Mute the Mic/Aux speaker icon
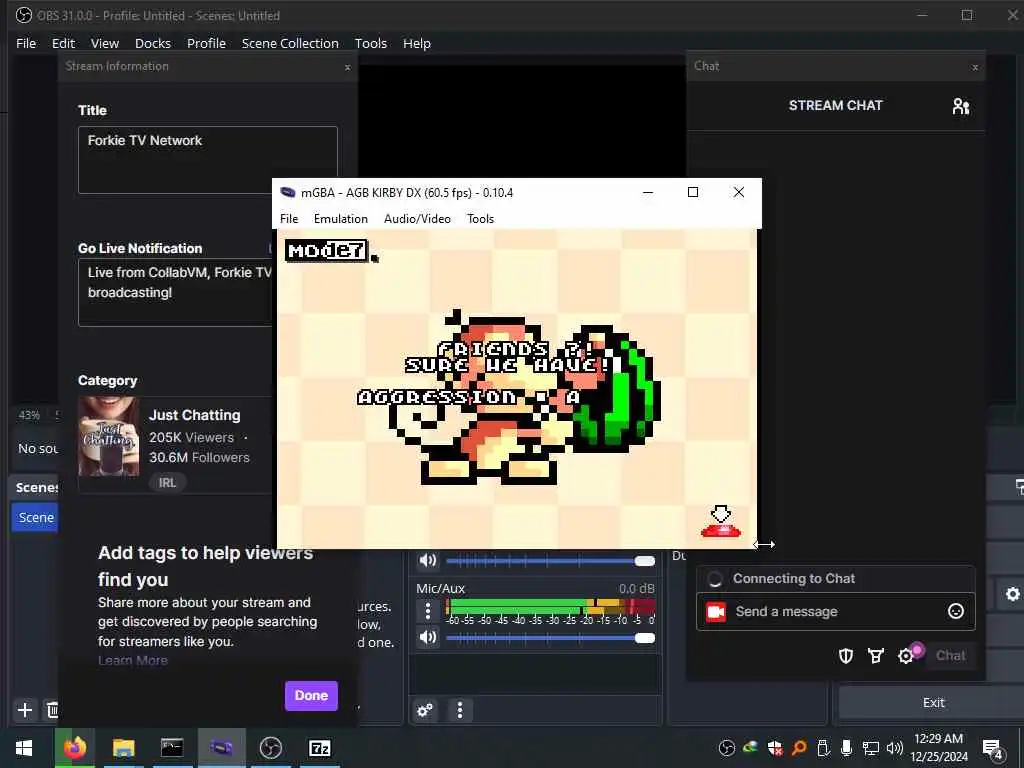The height and width of the screenshot is (768, 1024). click(x=428, y=637)
